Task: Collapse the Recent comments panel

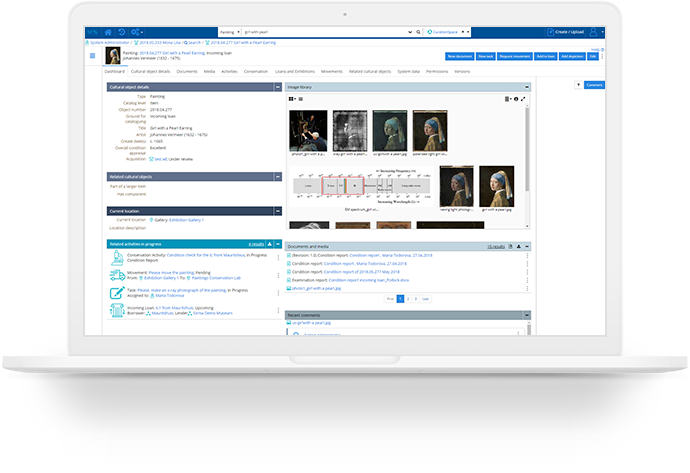Action: tap(527, 315)
